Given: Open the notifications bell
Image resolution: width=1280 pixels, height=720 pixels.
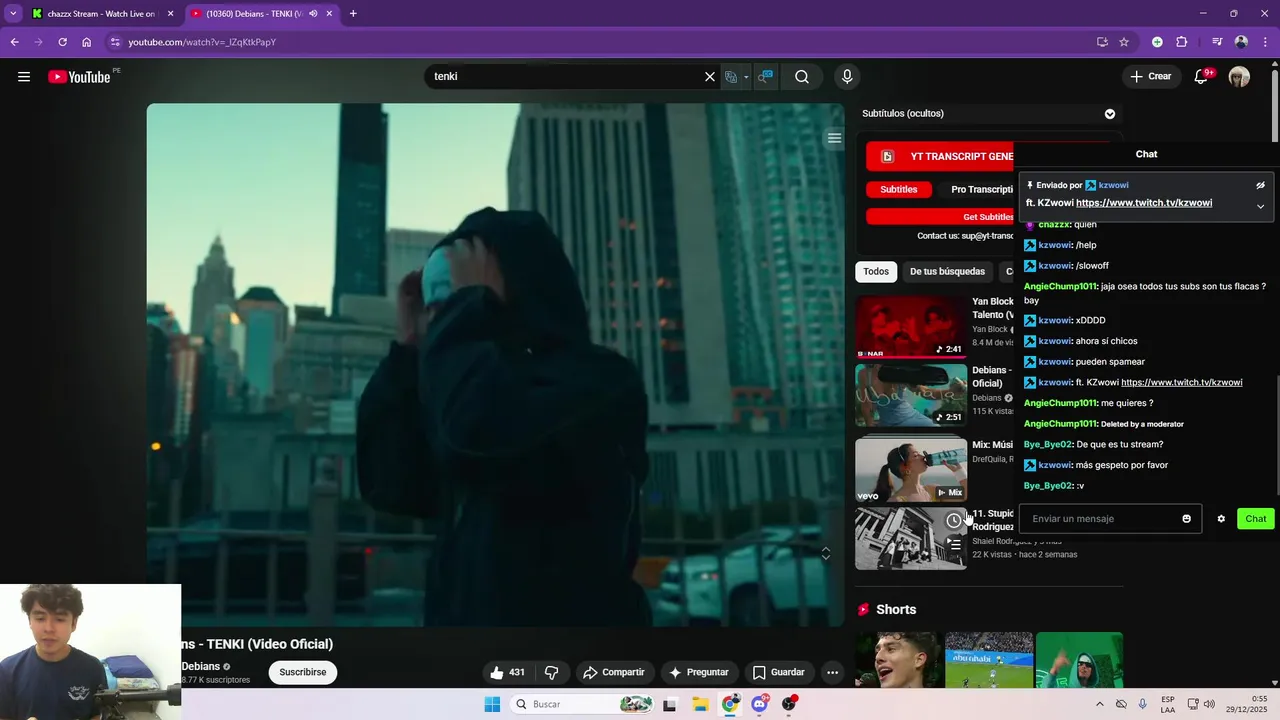Looking at the screenshot, I should (1202, 77).
